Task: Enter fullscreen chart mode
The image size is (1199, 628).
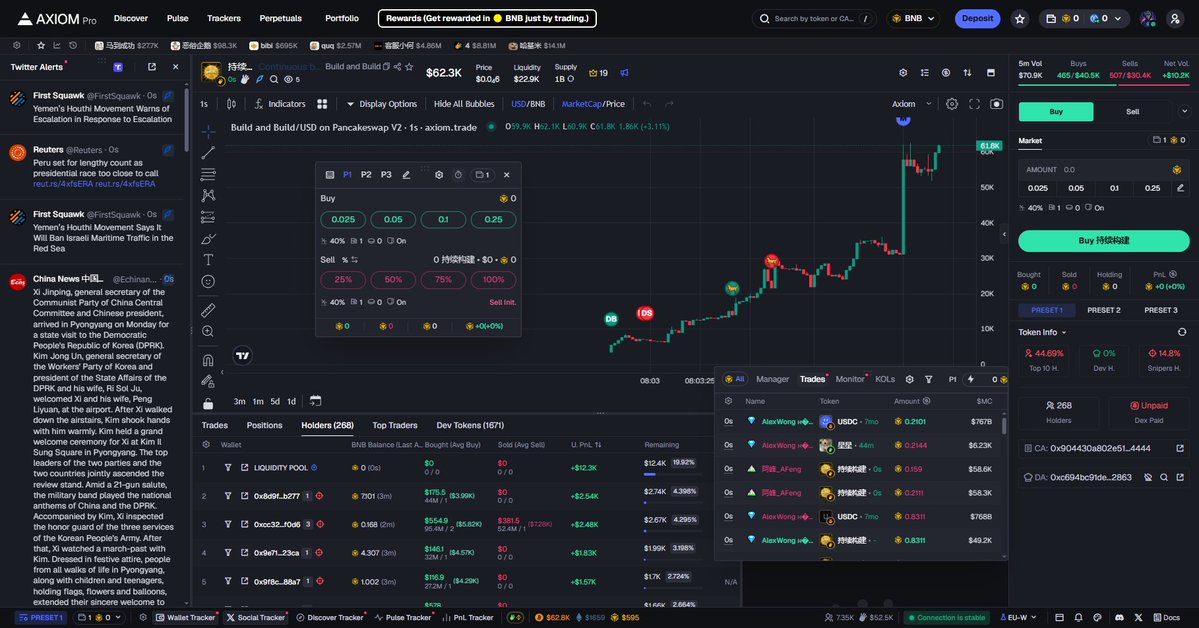Action: [x=974, y=104]
